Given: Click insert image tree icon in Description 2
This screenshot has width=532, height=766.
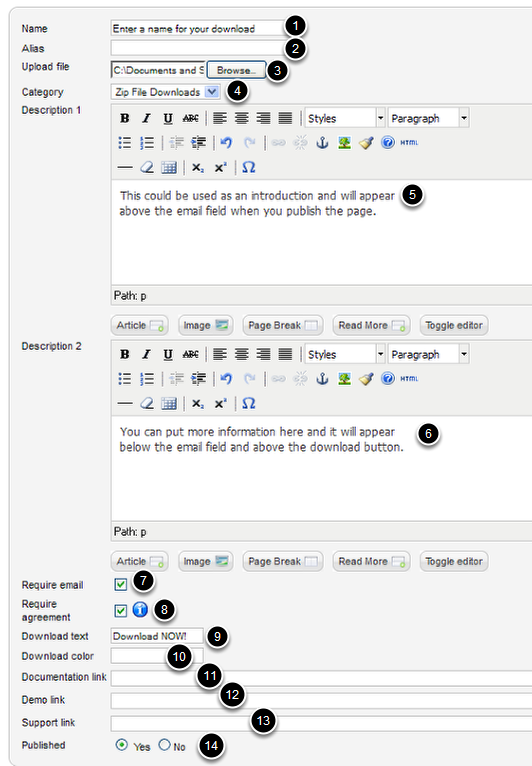Looking at the screenshot, I should click(x=344, y=379).
